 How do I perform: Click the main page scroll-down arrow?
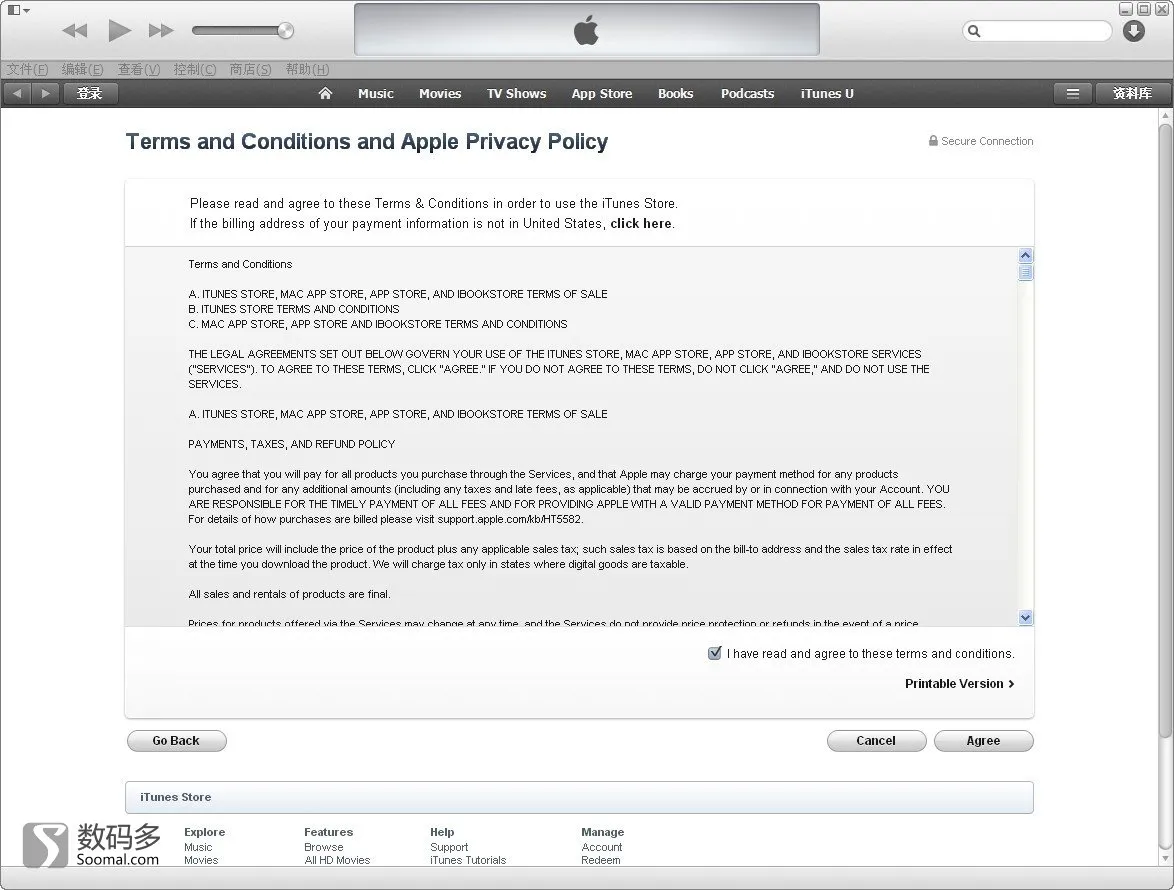pyautogui.click(x=1165, y=859)
